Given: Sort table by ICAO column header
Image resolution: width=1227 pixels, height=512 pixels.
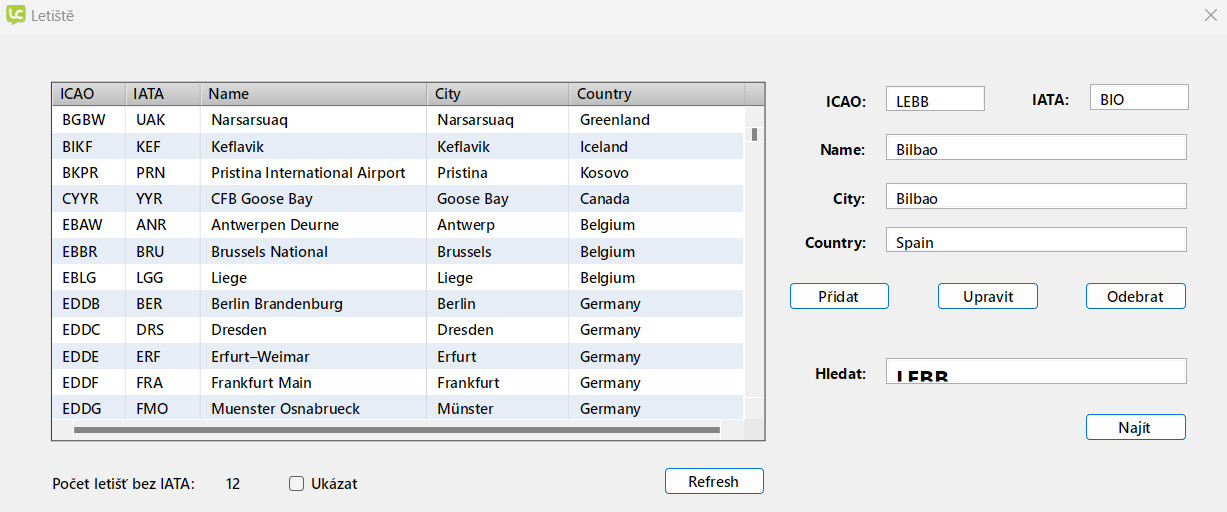Looking at the screenshot, I should pyautogui.click(x=88, y=94).
